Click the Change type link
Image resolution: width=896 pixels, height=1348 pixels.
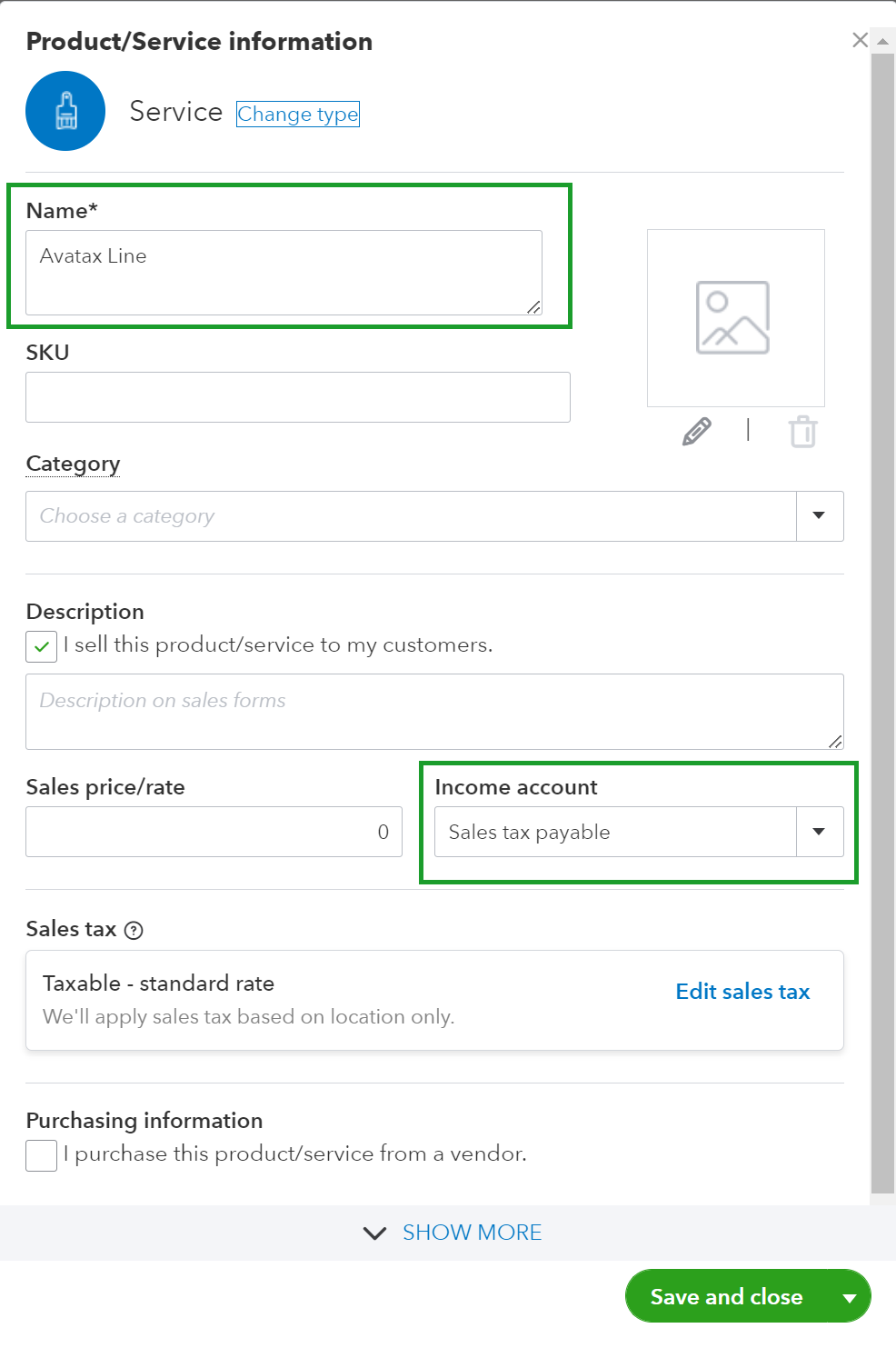coord(297,114)
